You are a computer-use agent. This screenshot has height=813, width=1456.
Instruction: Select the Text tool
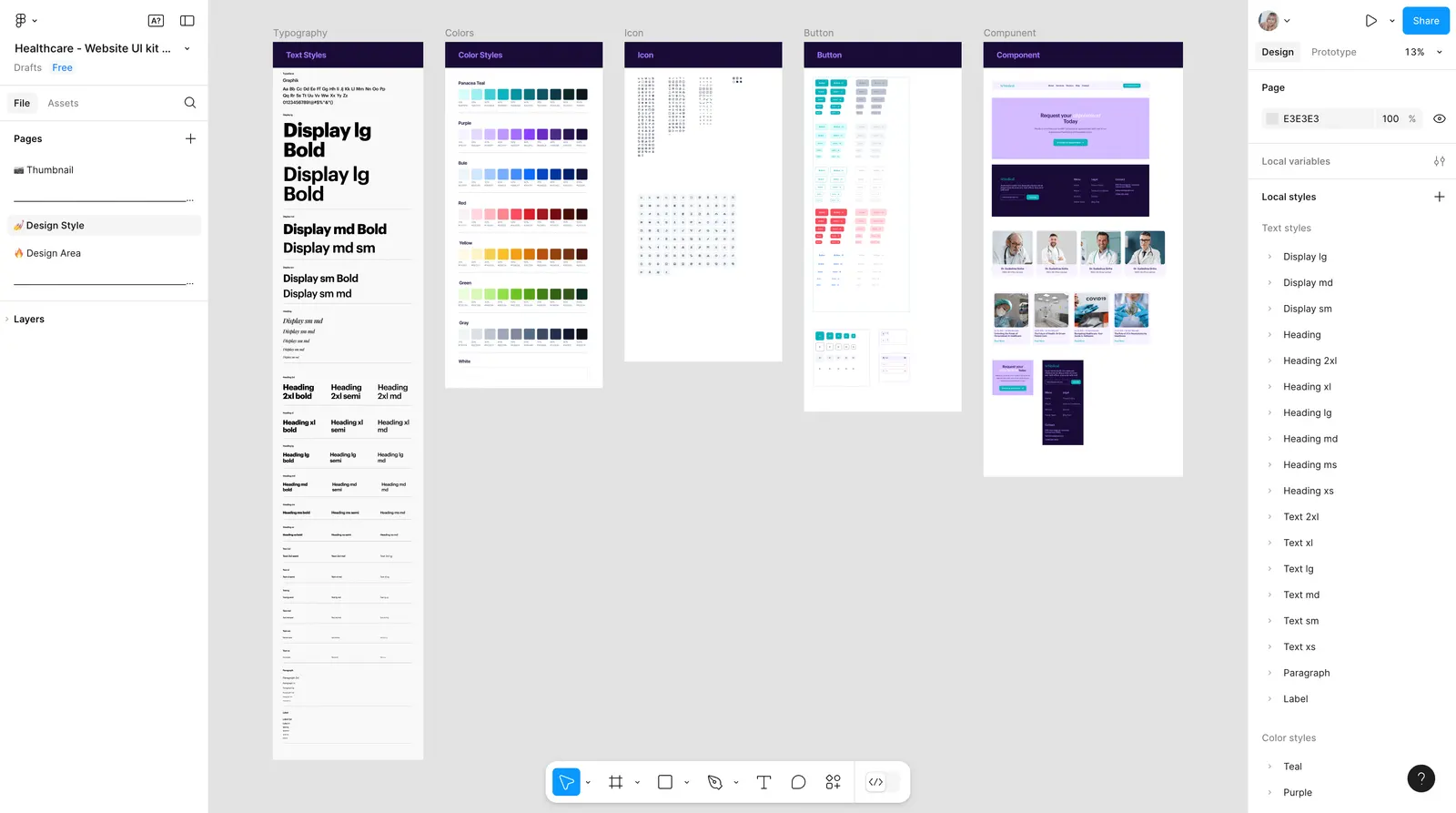(x=763, y=782)
